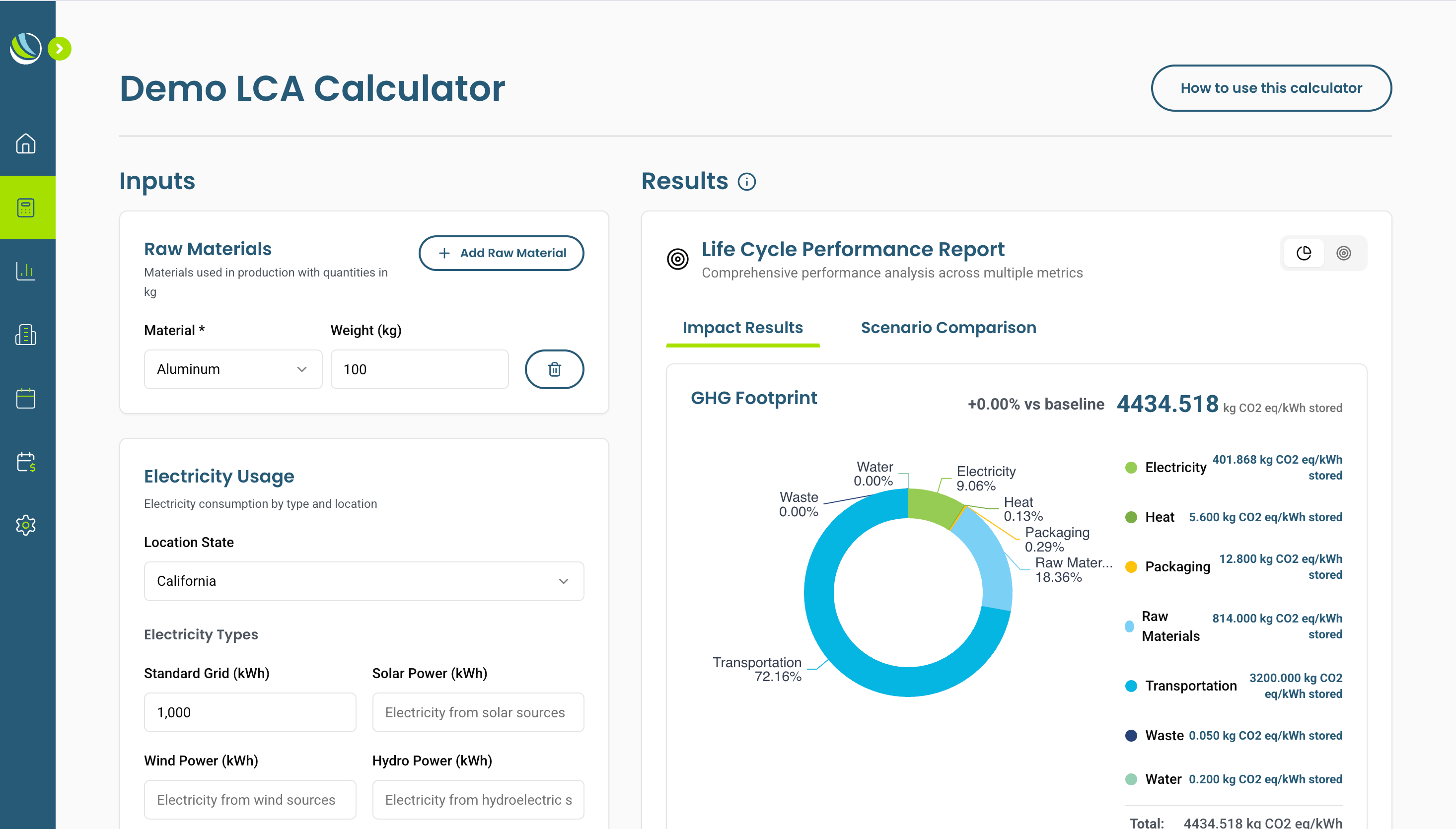
Task: Click the info icon next to Results
Action: click(746, 182)
